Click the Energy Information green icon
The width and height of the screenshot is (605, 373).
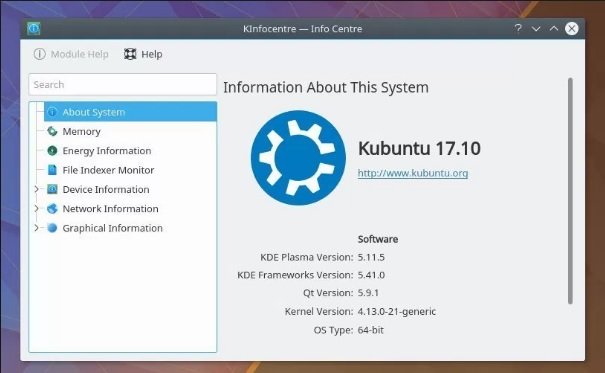click(x=52, y=151)
